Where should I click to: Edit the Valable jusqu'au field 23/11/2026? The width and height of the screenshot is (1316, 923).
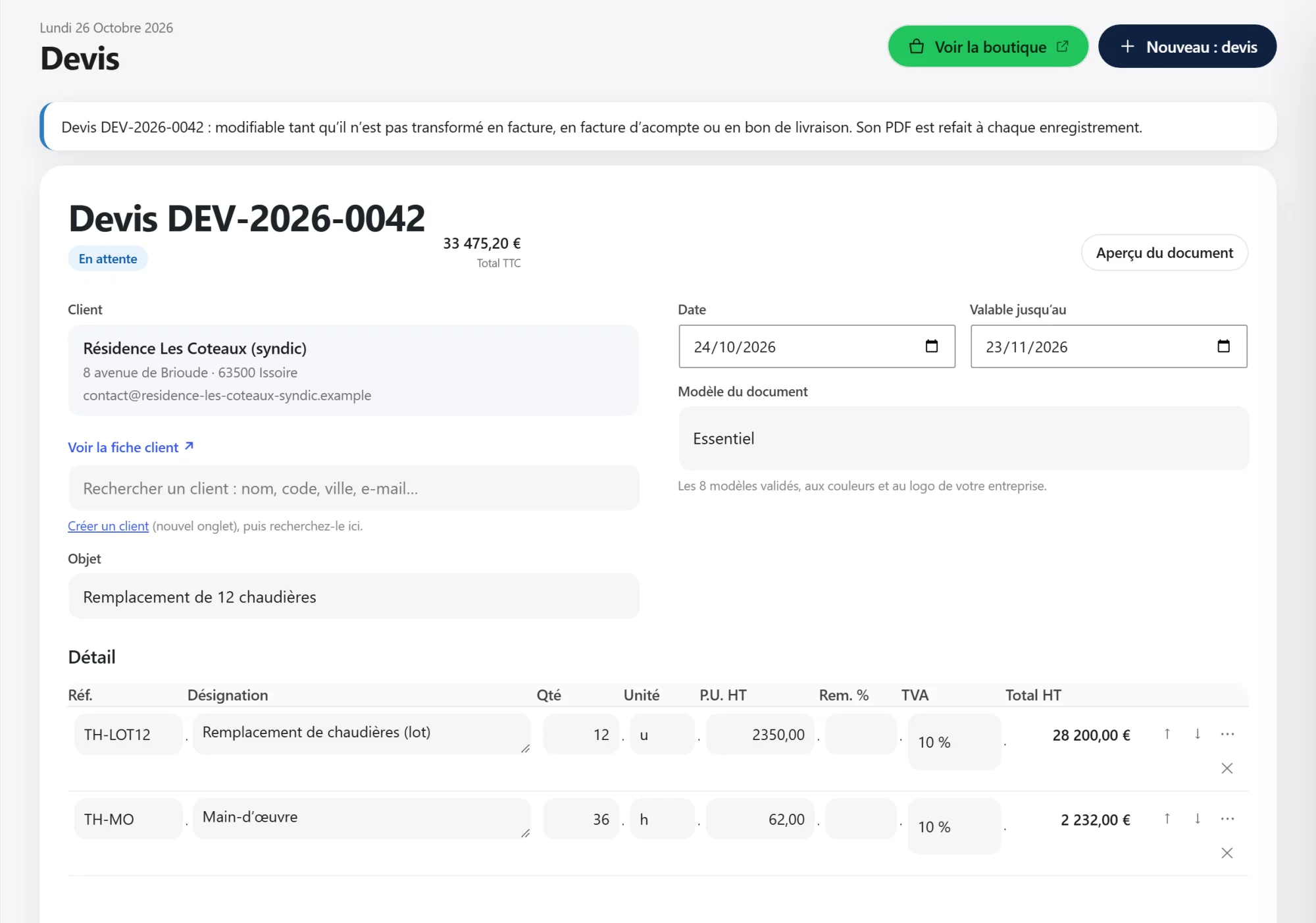click(1109, 346)
